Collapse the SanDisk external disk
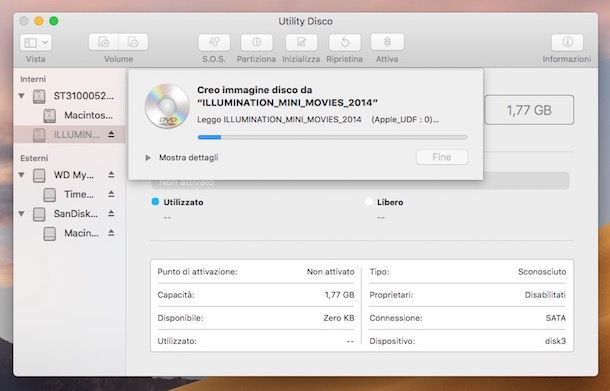610x391 pixels. [x=22, y=214]
